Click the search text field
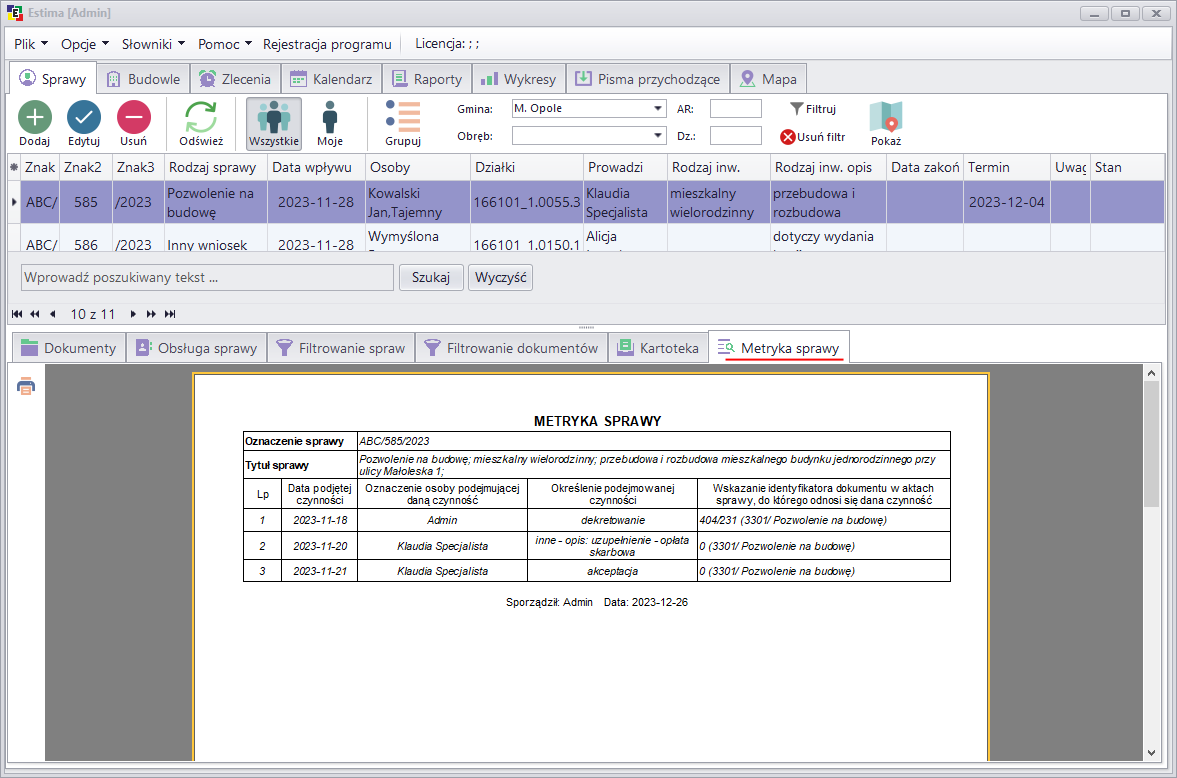 [x=207, y=277]
